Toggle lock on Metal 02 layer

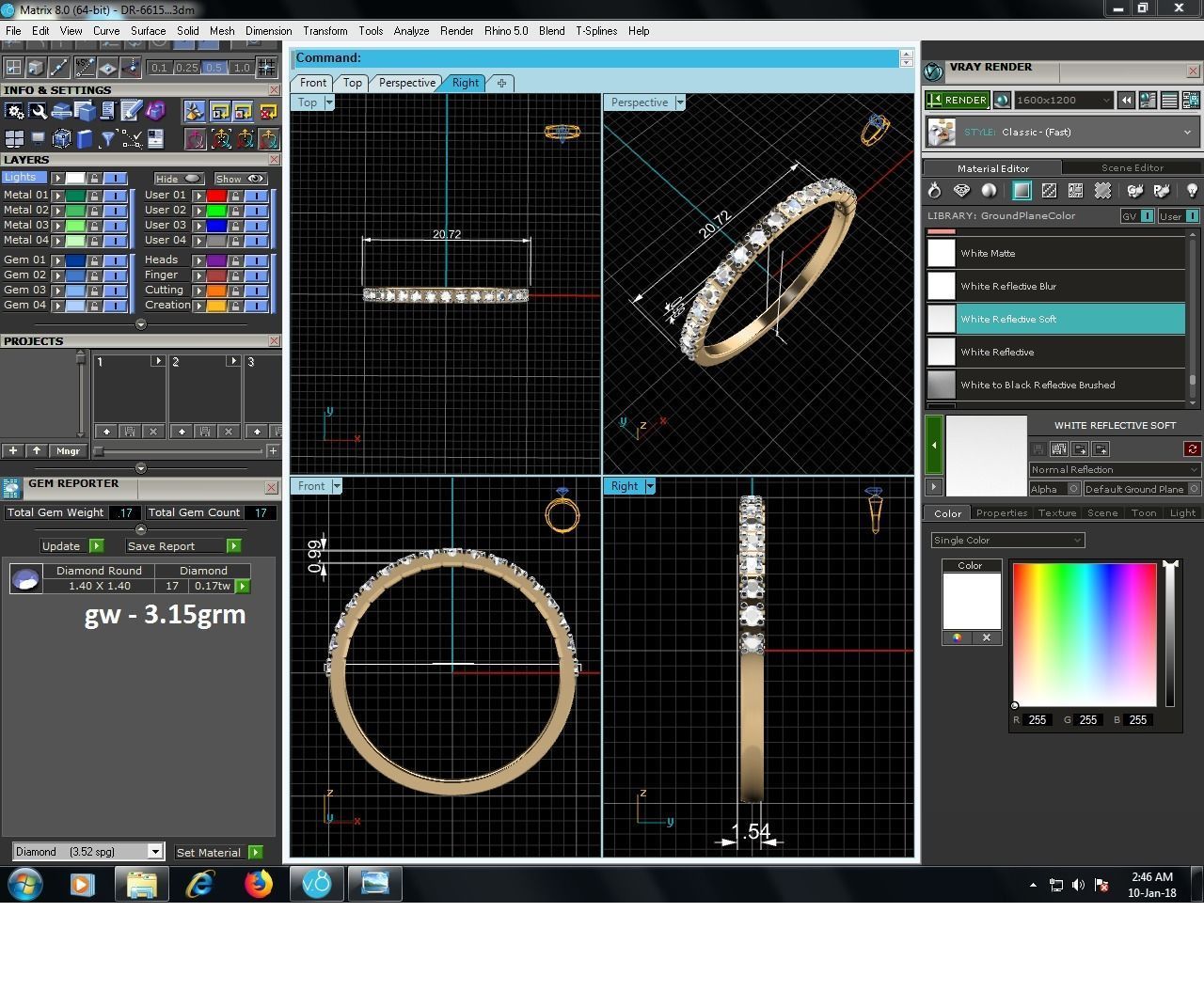click(x=96, y=211)
